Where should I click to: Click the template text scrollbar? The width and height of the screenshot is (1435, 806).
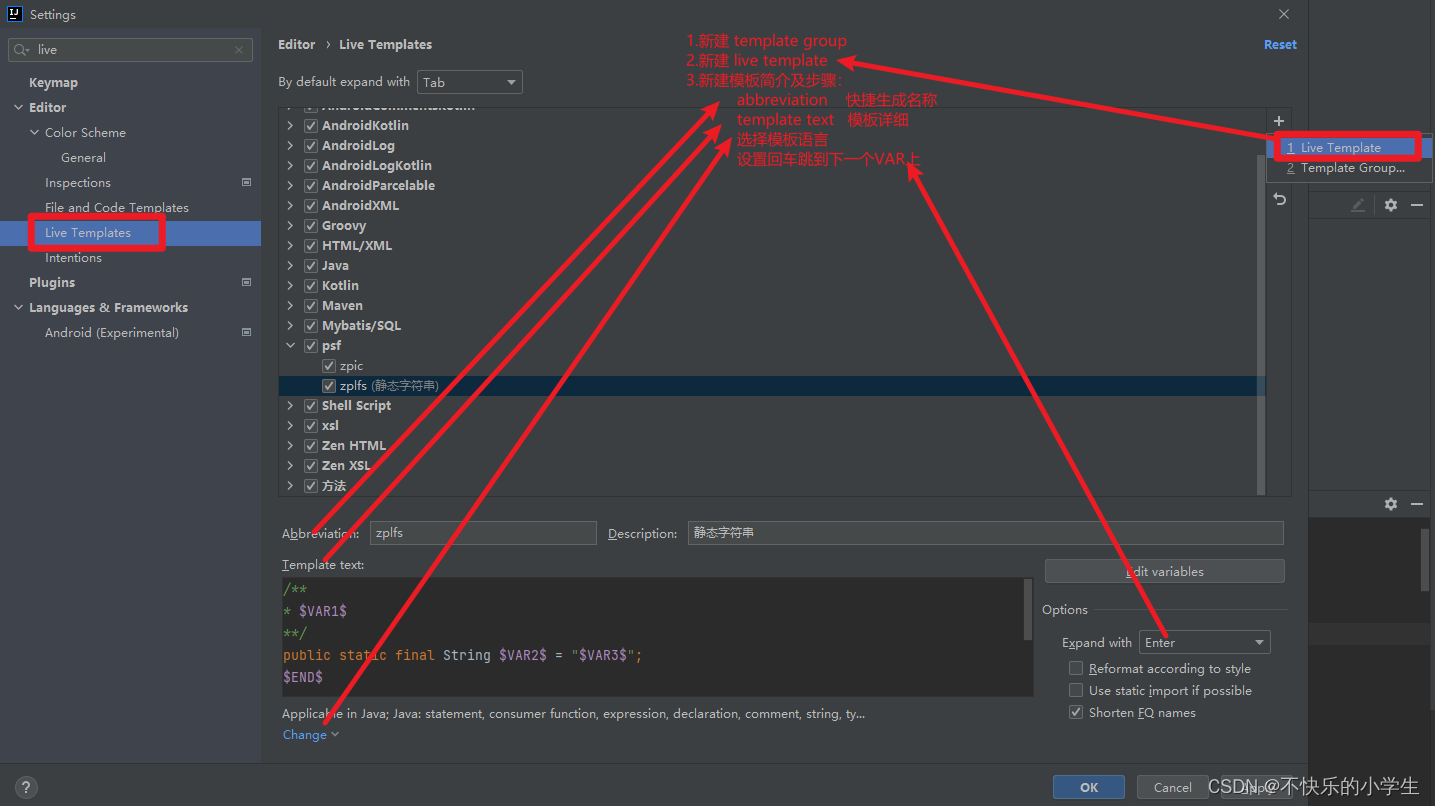1028,610
